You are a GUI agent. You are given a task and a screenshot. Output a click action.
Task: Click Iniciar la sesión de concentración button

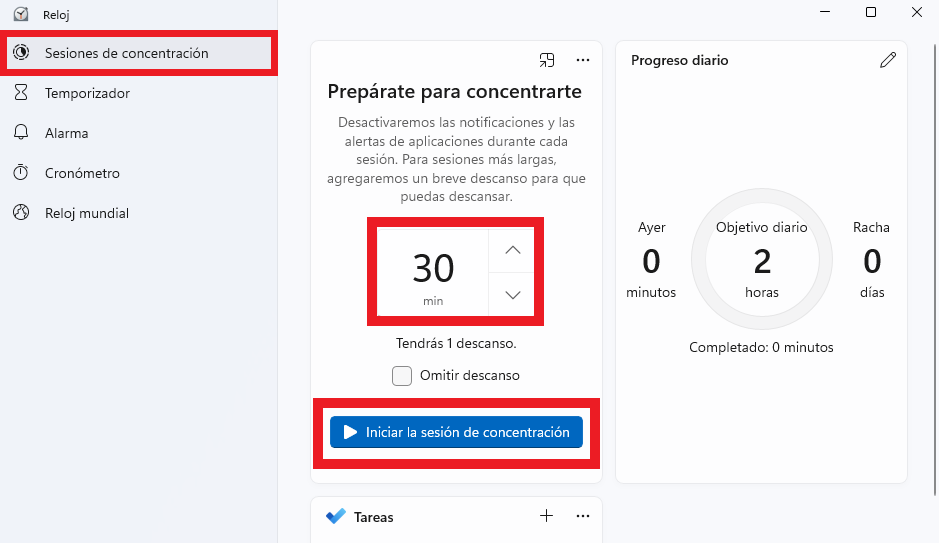coord(456,432)
